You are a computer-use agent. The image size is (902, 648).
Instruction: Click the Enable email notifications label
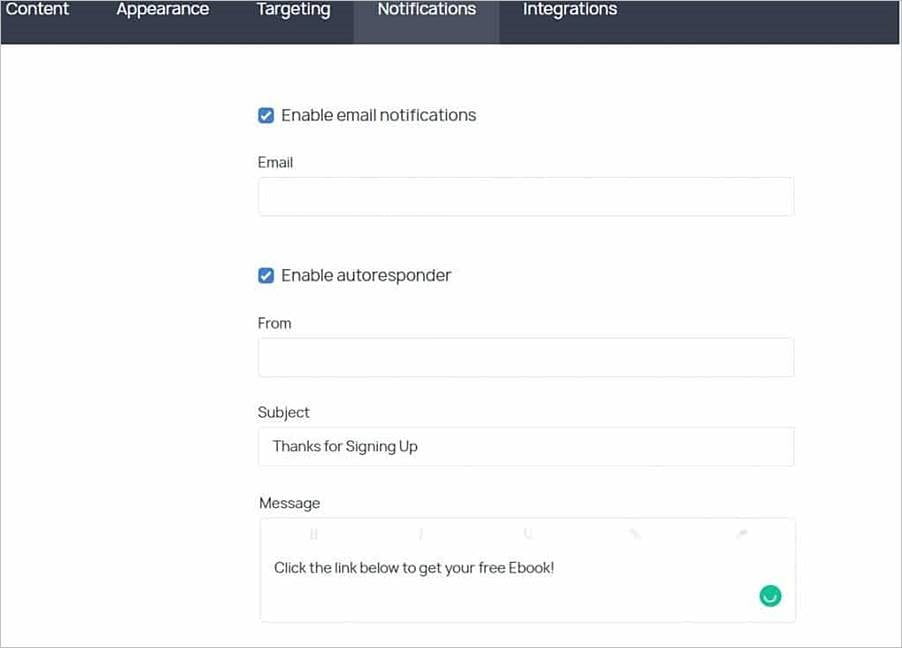[378, 115]
